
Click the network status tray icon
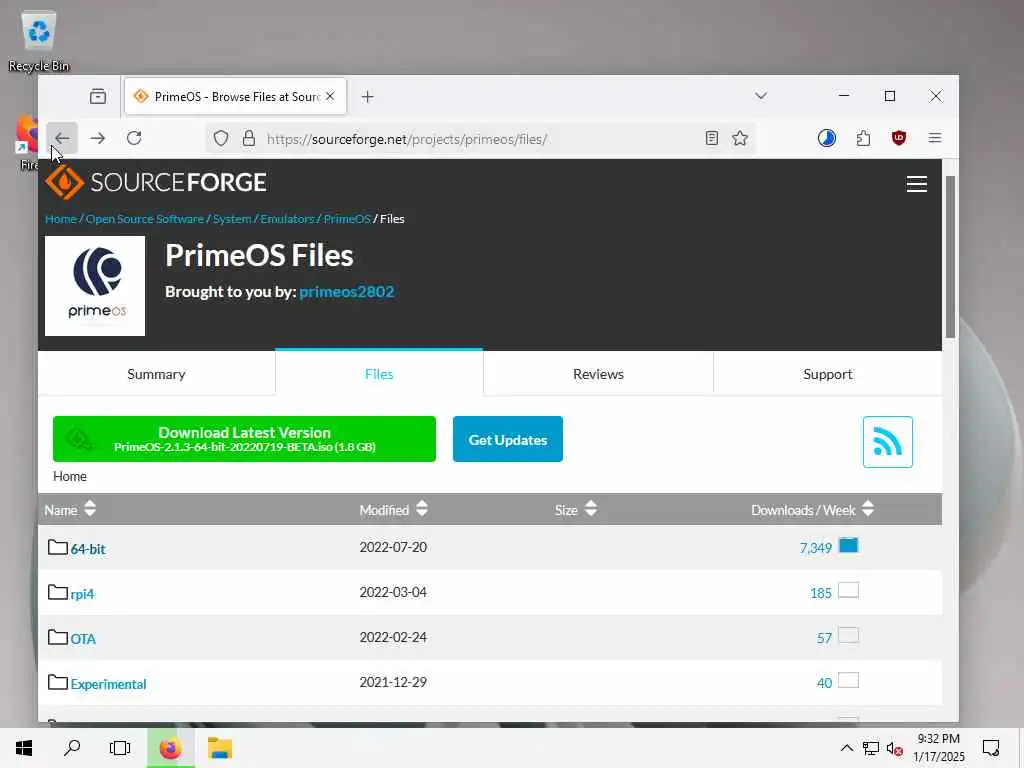pos(871,748)
